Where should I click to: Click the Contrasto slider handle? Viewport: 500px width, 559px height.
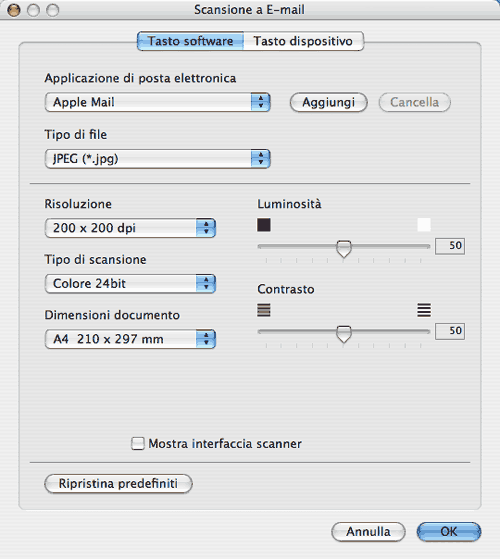coord(344,334)
